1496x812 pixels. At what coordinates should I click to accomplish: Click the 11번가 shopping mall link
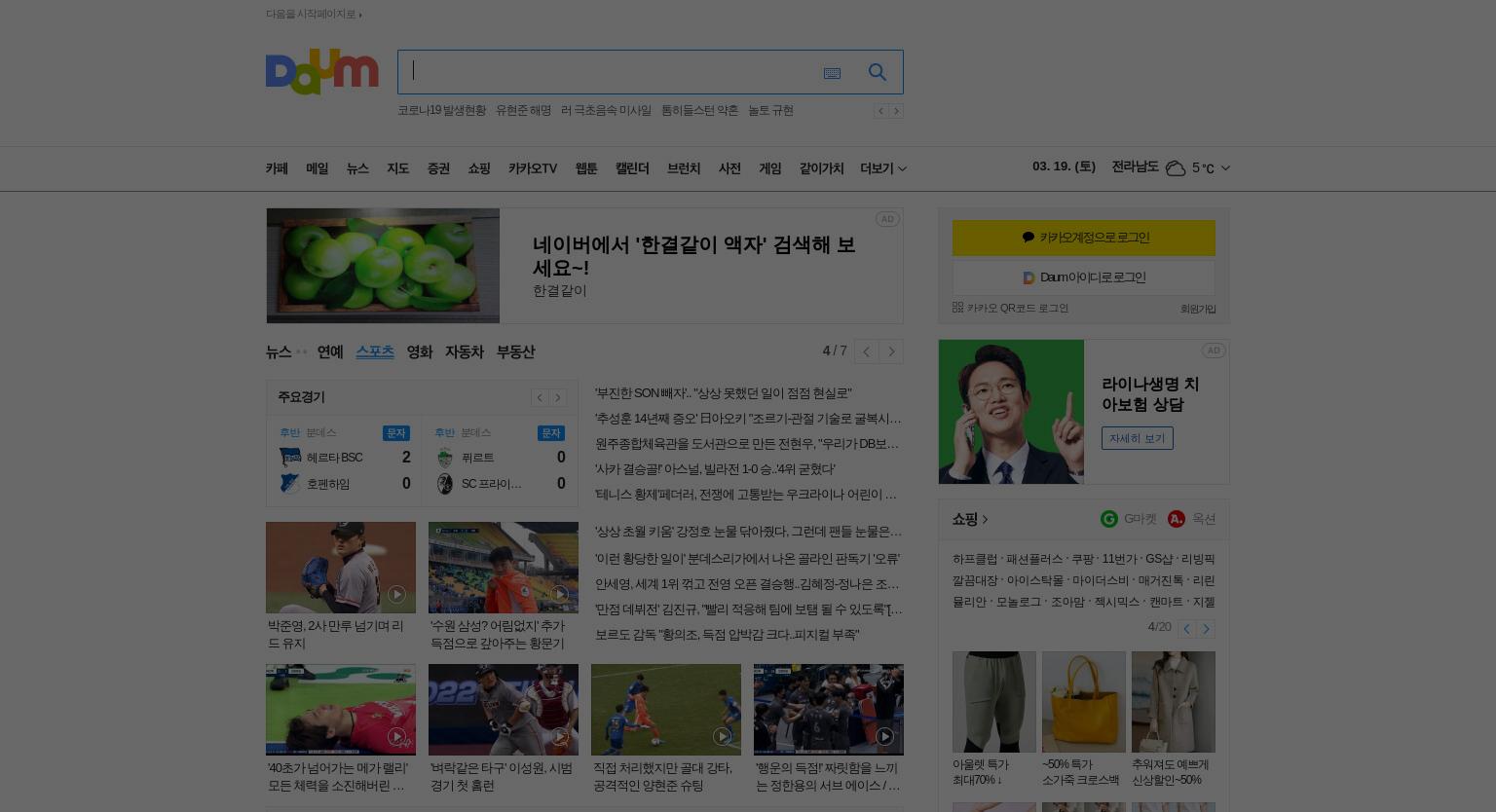pyautogui.click(x=1119, y=559)
